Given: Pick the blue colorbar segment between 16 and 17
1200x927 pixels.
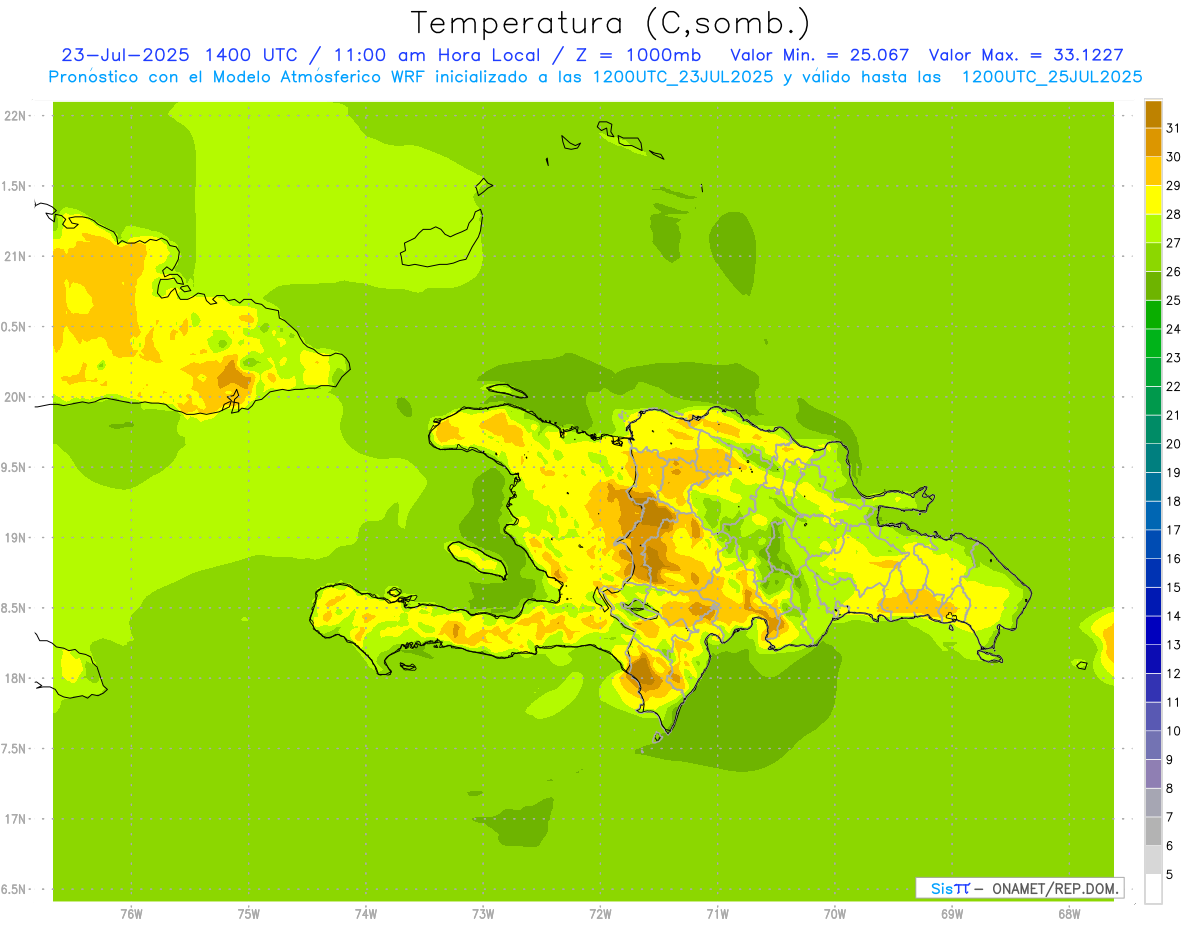Looking at the screenshot, I should click(1153, 544).
